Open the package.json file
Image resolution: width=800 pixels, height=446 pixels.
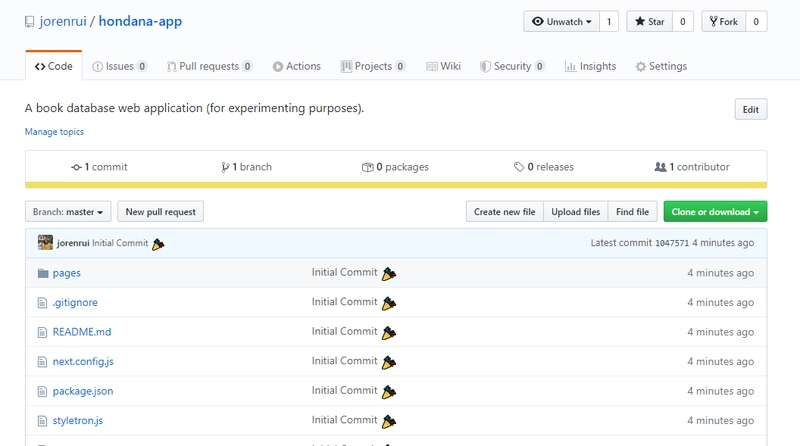point(83,391)
